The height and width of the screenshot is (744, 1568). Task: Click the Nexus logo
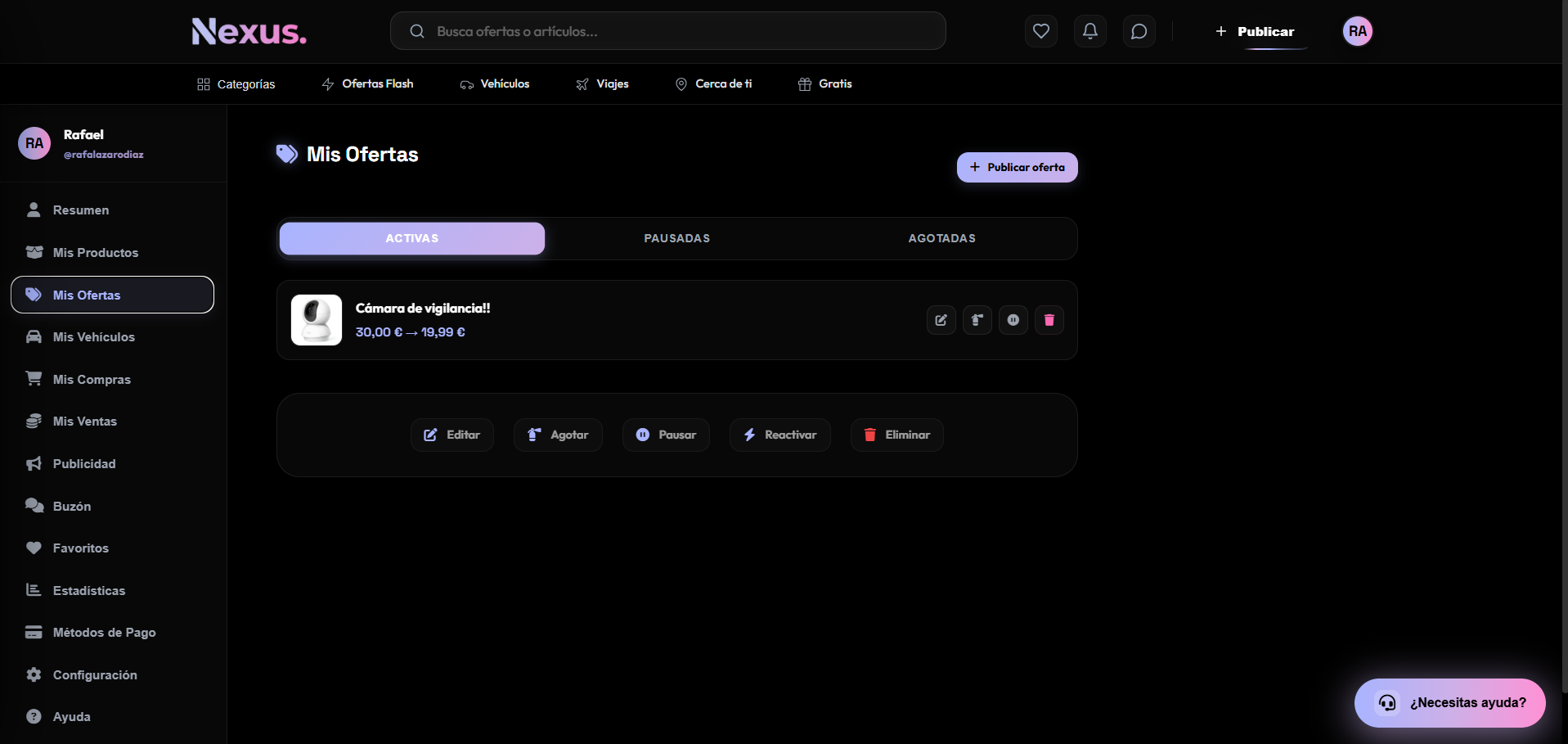click(249, 31)
